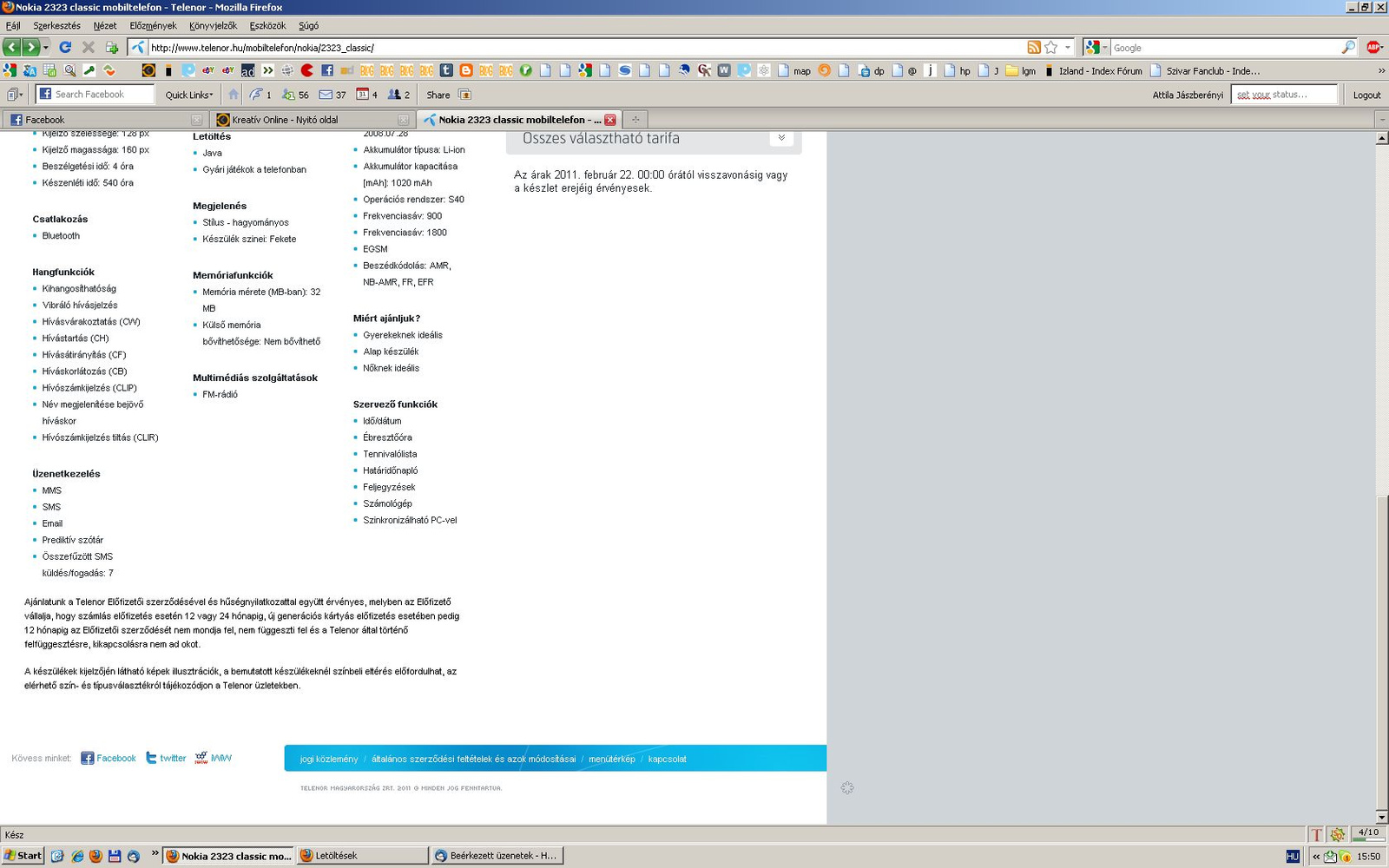The image size is (1389, 868).
Task: Switch to the Kreatív Online tab
Action: click(x=312, y=120)
